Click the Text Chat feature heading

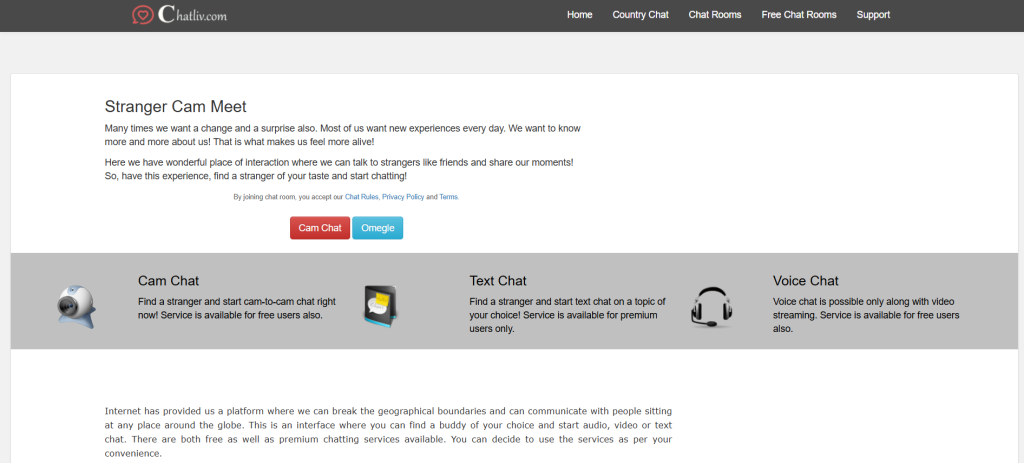coord(498,281)
